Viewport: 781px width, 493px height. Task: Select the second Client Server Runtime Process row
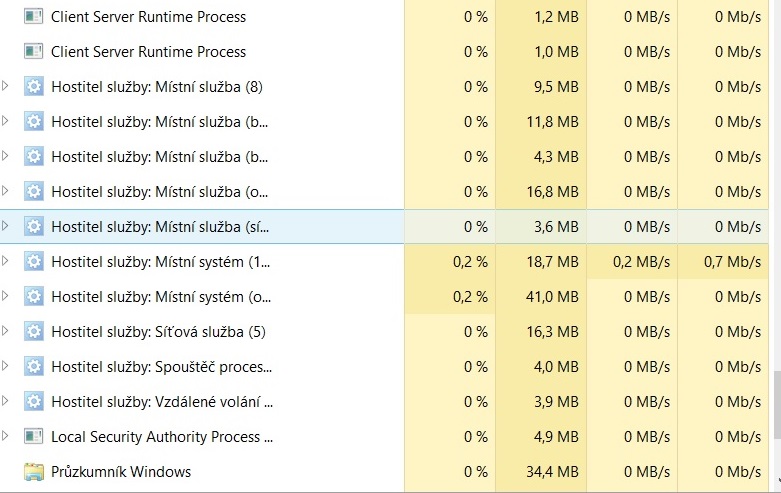click(x=148, y=52)
